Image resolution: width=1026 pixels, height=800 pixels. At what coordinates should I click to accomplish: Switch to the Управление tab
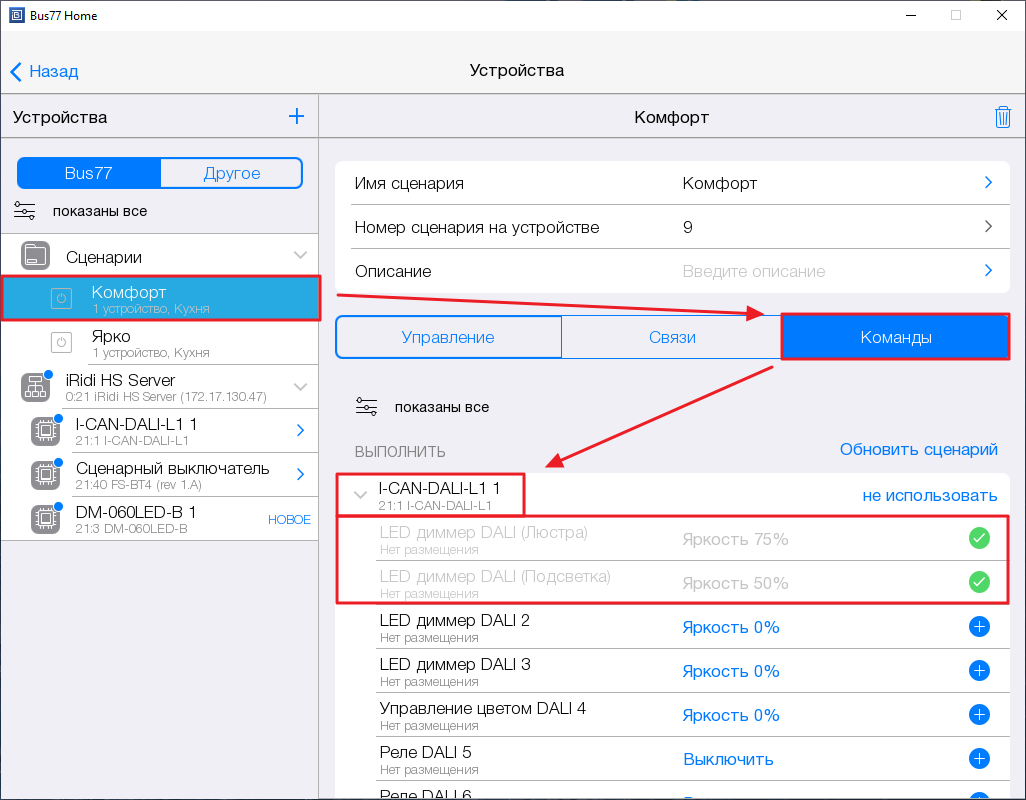[x=448, y=337]
